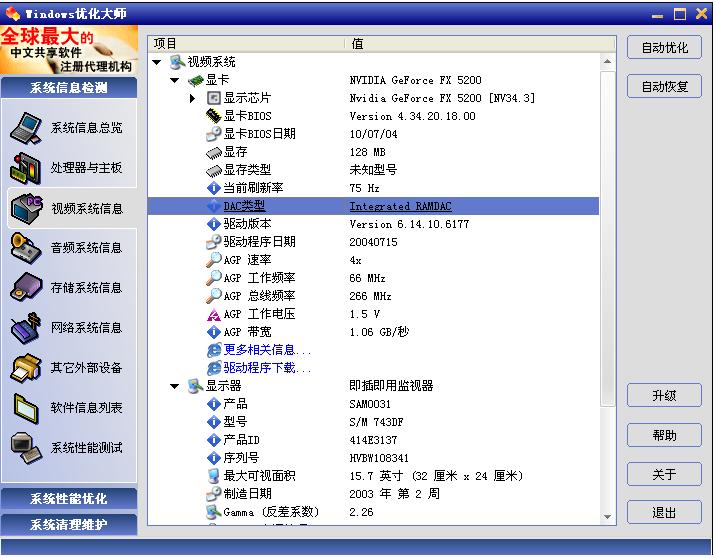Click the 退出 button
The width and height of the screenshot is (716, 558).
tap(664, 512)
